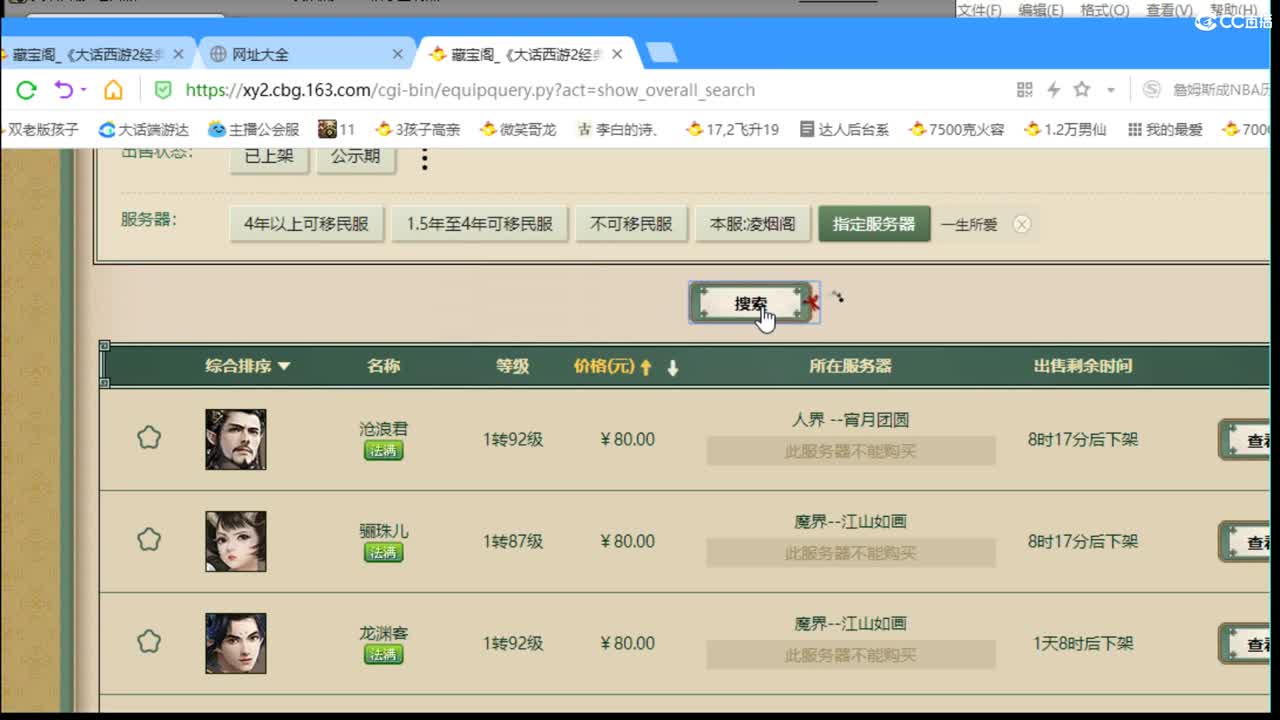Open bookmark 7500壳火容
The image size is (1280, 720).
pyautogui.click(x=957, y=129)
